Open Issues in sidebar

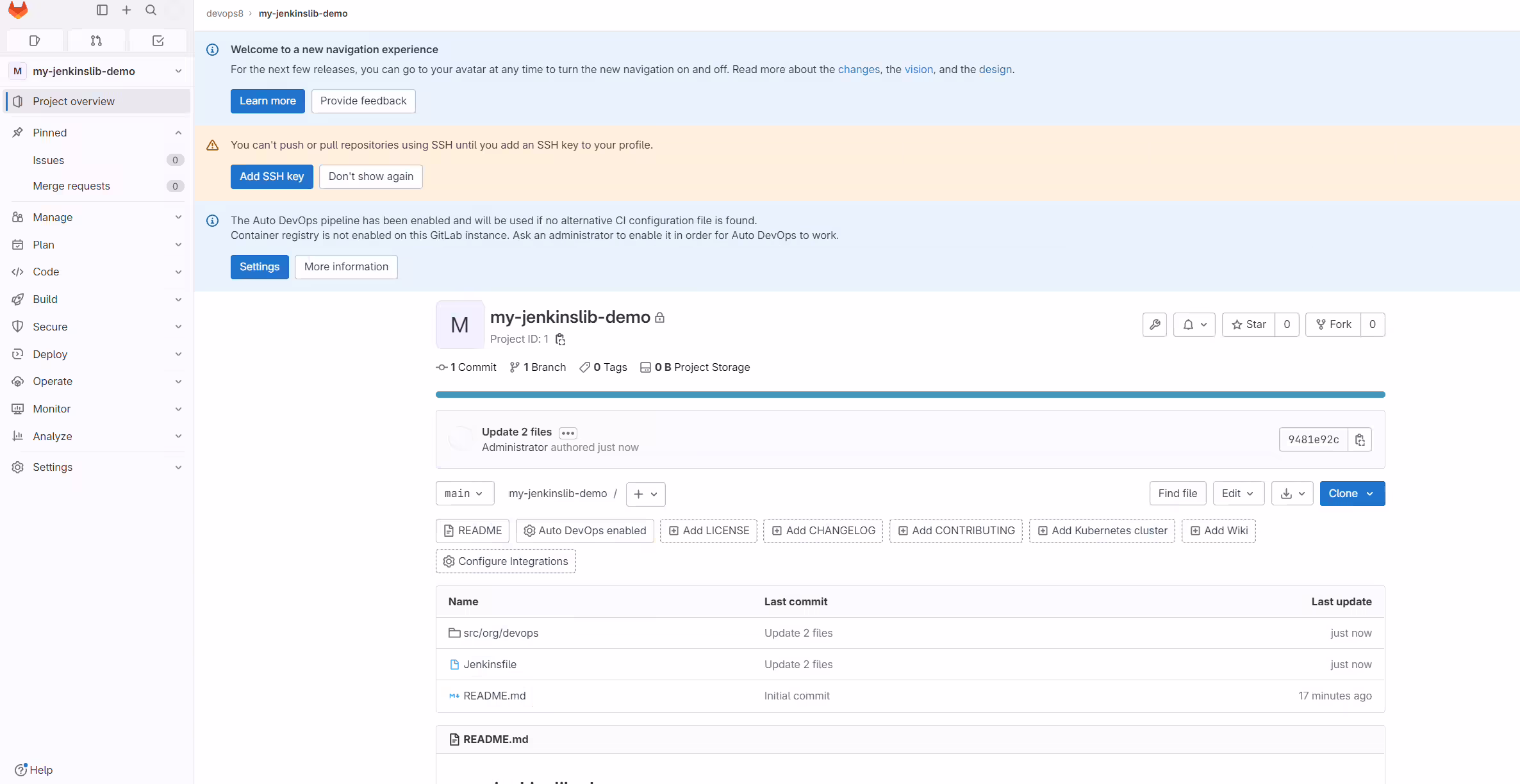[97, 160]
